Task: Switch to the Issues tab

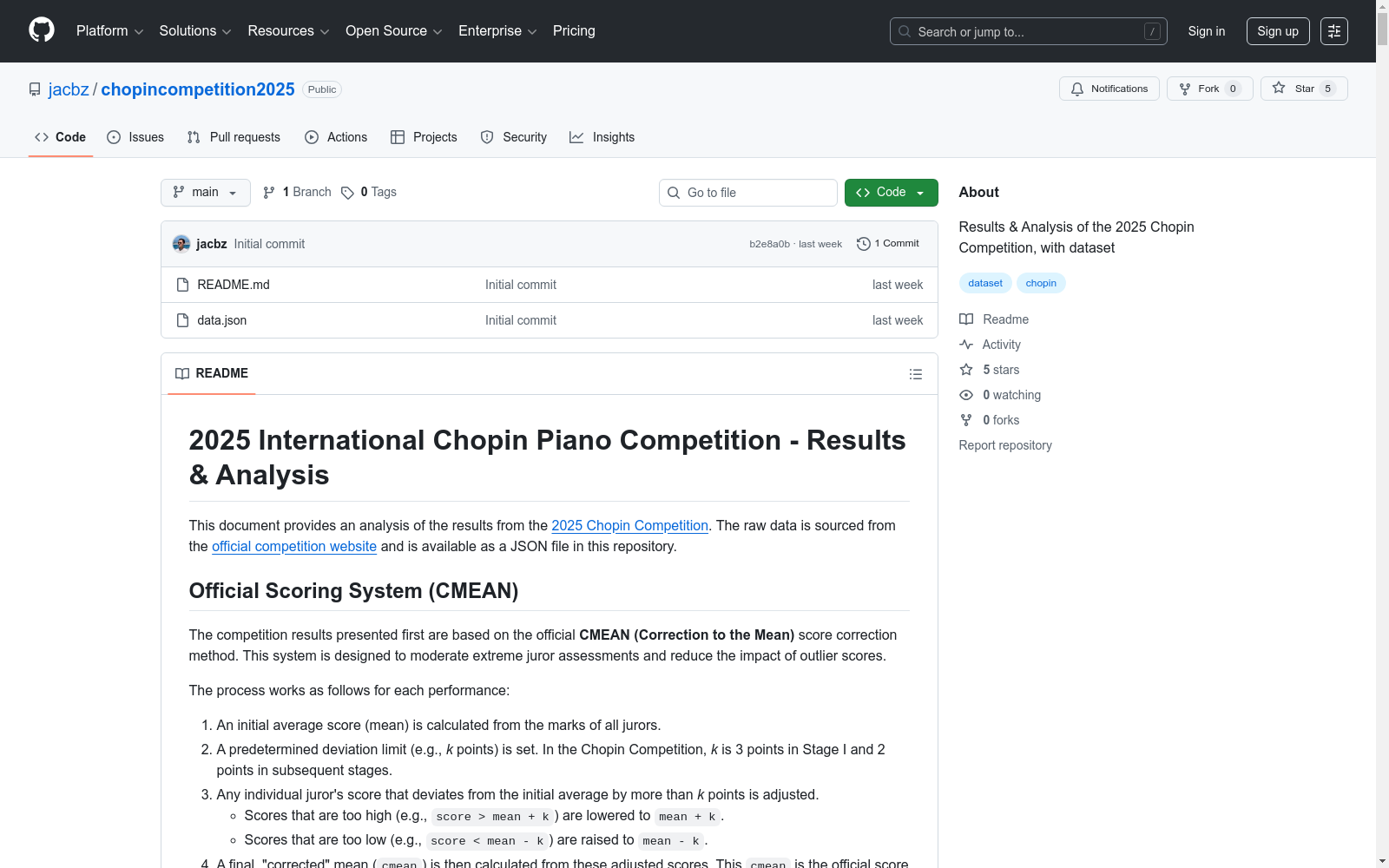Action: [x=135, y=137]
